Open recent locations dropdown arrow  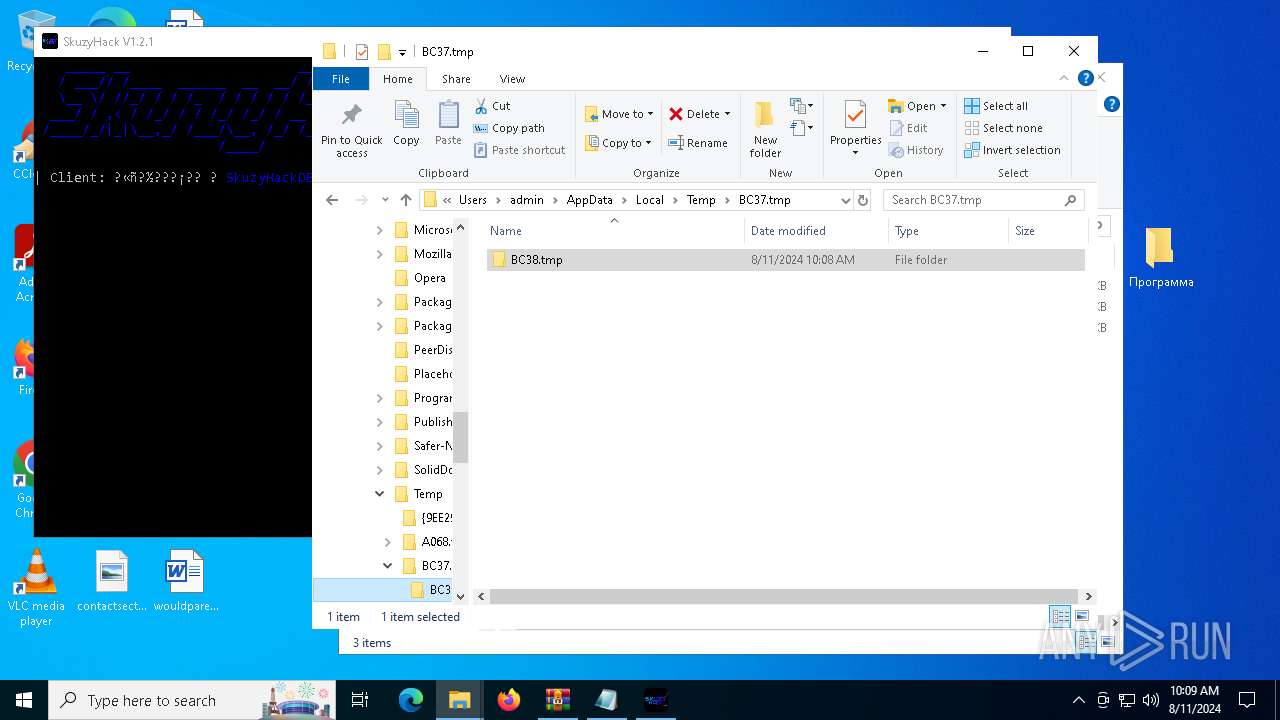pyautogui.click(x=385, y=200)
